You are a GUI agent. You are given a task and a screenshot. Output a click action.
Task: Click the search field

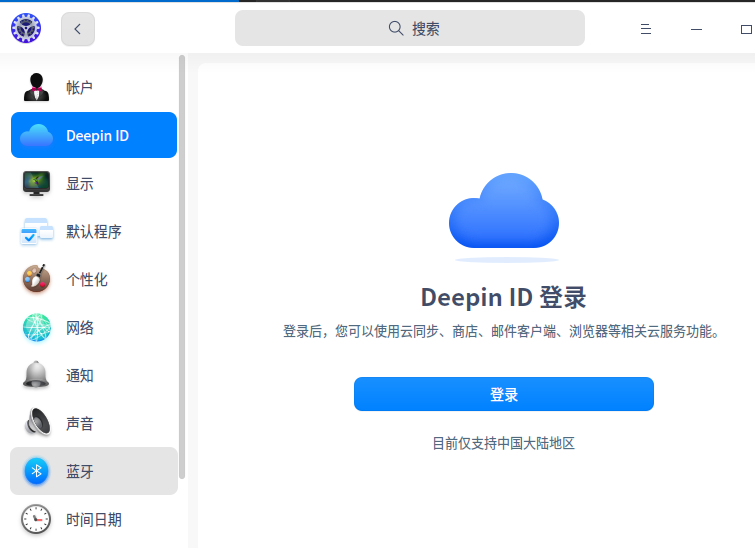(410, 28)
